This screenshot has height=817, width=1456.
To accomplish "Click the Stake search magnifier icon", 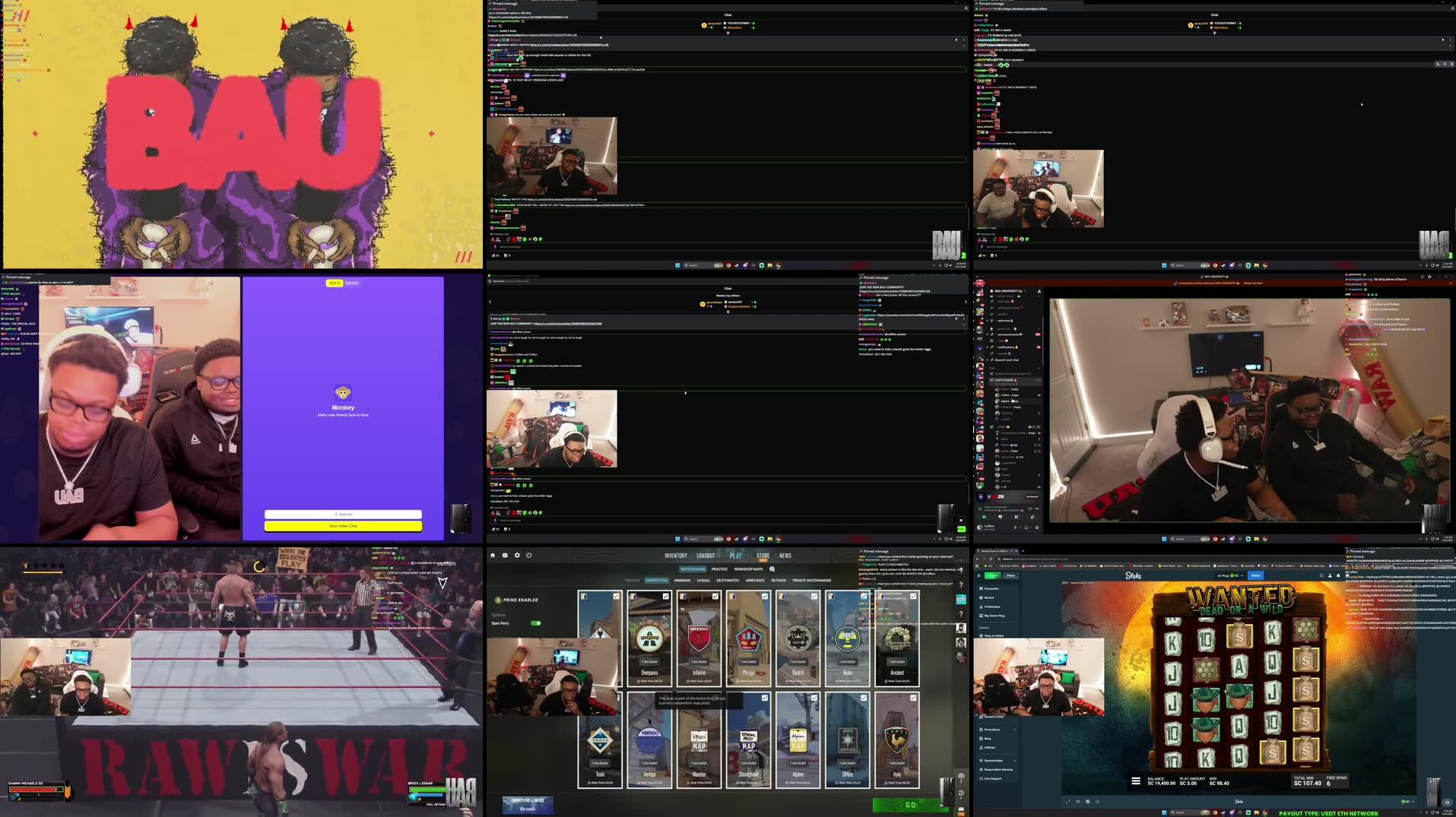I will (1322, 575).
